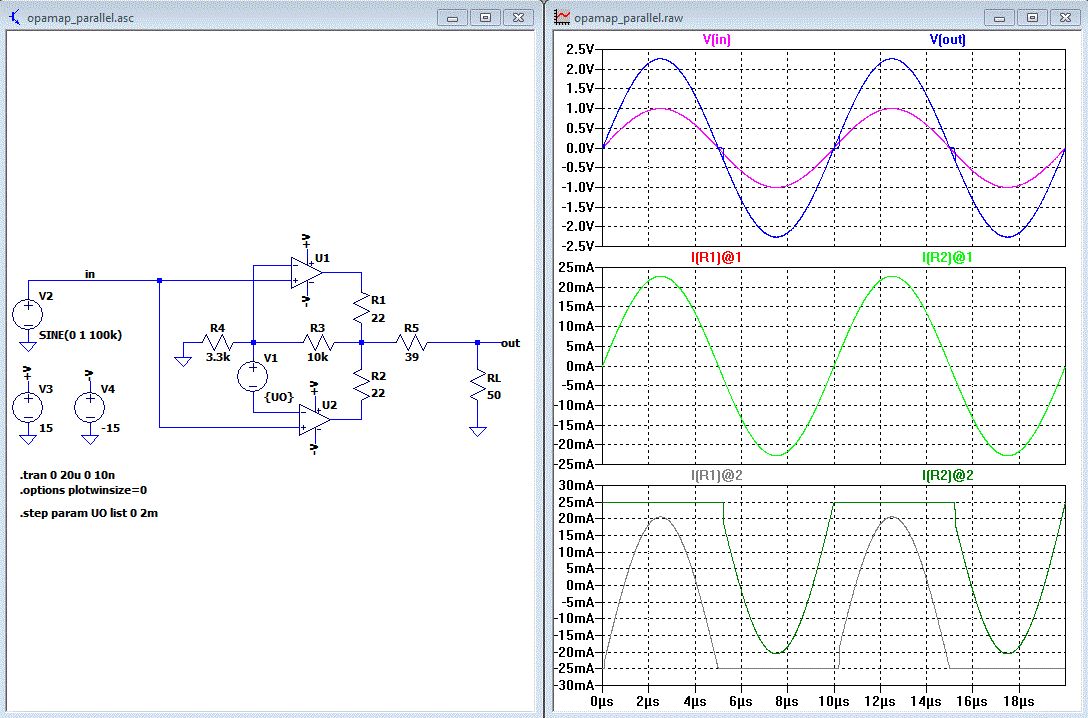Select the I(R1)@1 trace label
This screenshot has width=1088, height=718.
[716, 258]
